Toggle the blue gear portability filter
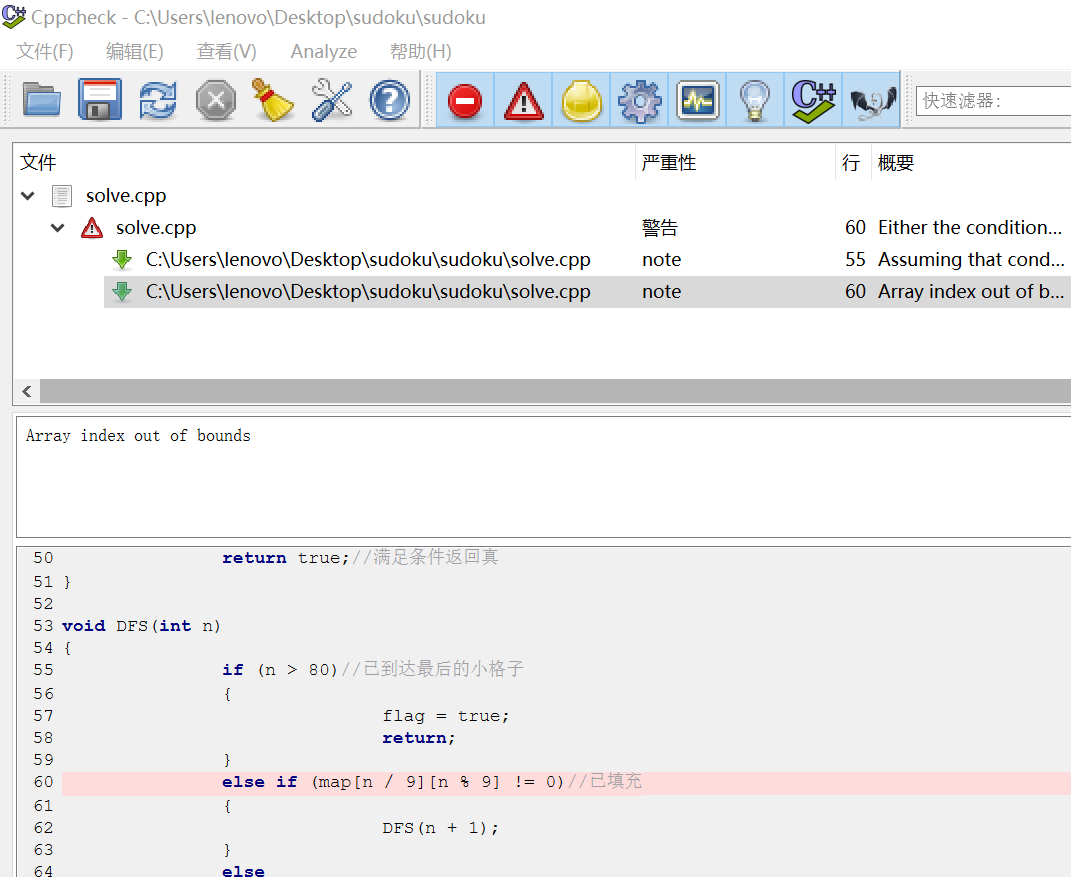 click(639, 100)
